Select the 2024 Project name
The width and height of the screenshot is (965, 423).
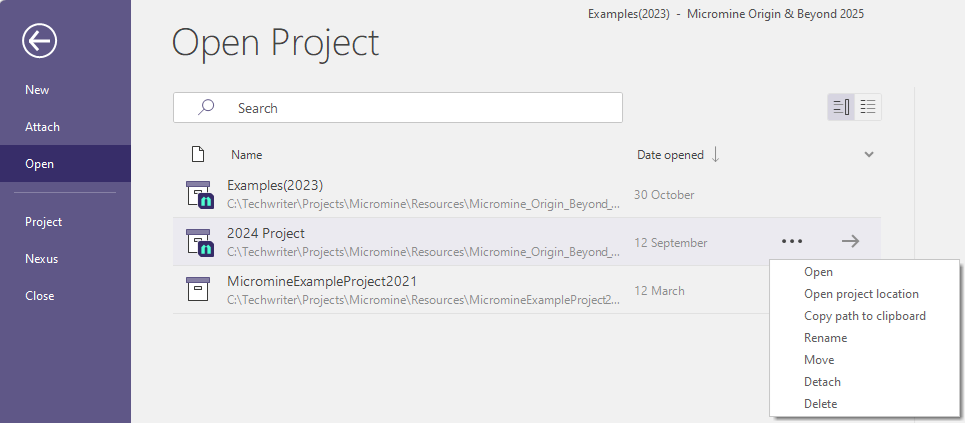266,233
